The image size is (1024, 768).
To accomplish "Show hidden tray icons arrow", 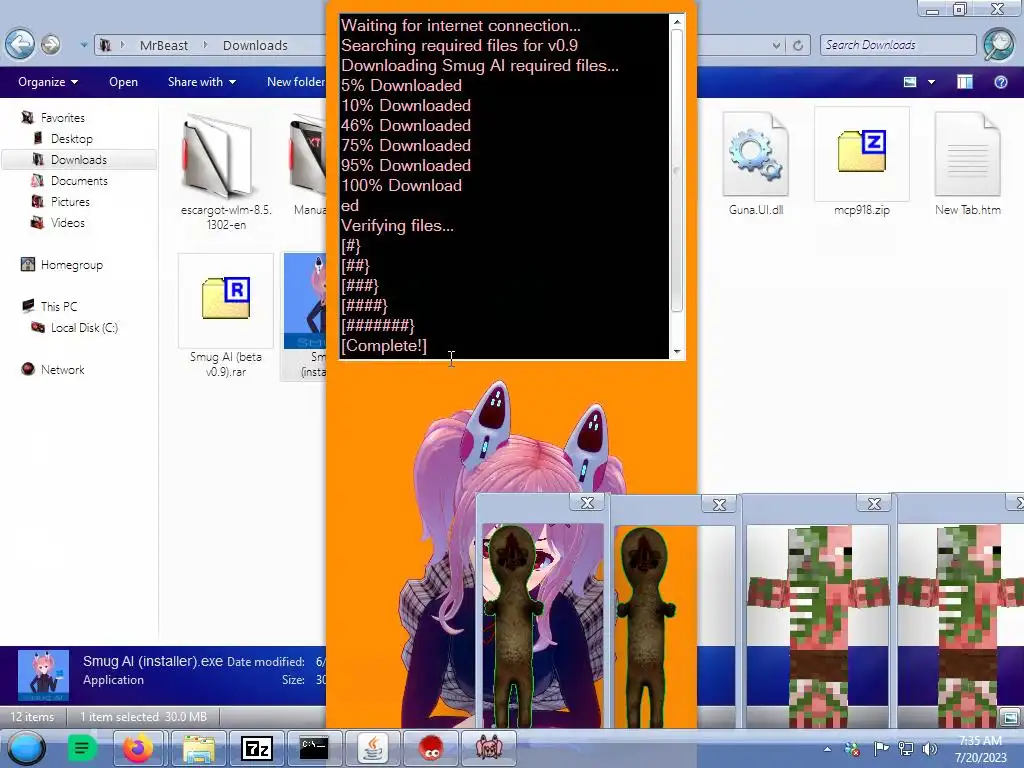I will [827, 749].
